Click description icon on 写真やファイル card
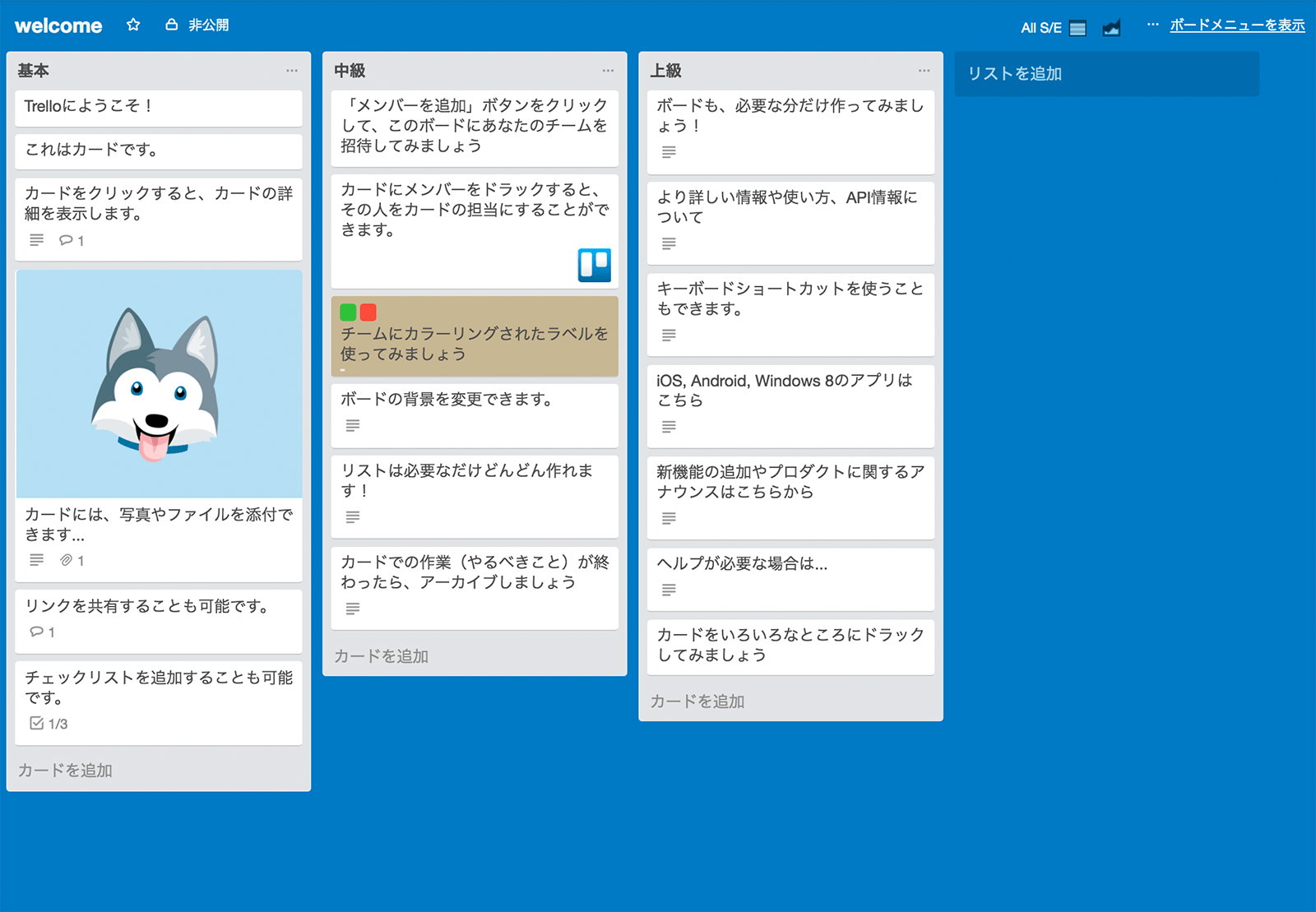This screenshot has width=1316, height=912. coord(37,560)
